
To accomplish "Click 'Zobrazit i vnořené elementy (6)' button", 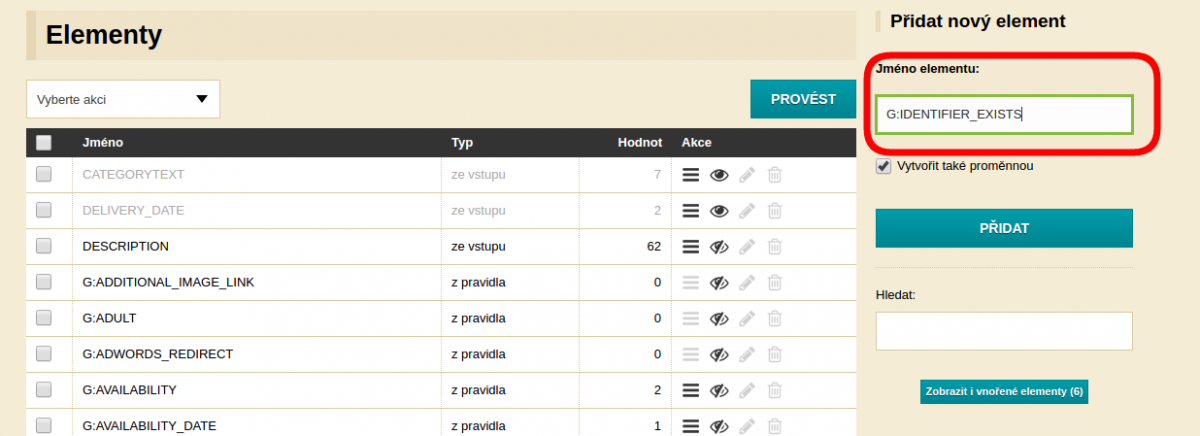I will [x=1003, y=391].
